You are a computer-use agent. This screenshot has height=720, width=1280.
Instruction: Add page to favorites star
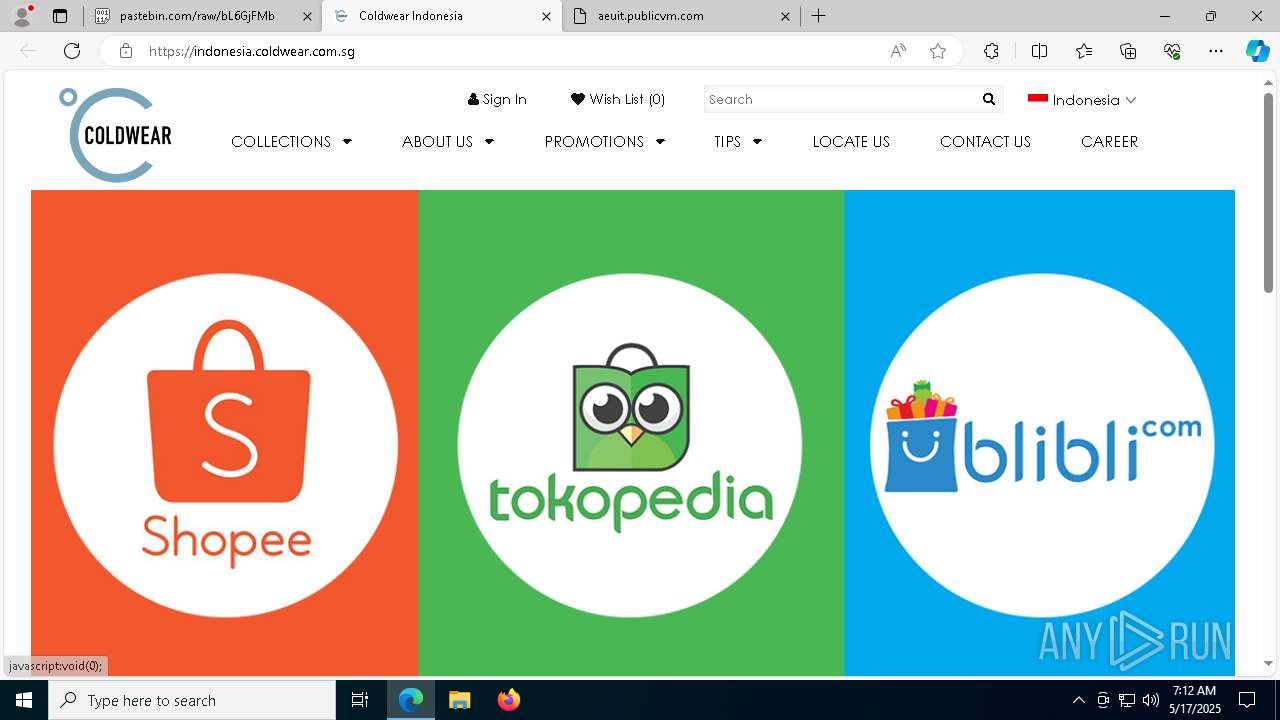tap(938, 51)
